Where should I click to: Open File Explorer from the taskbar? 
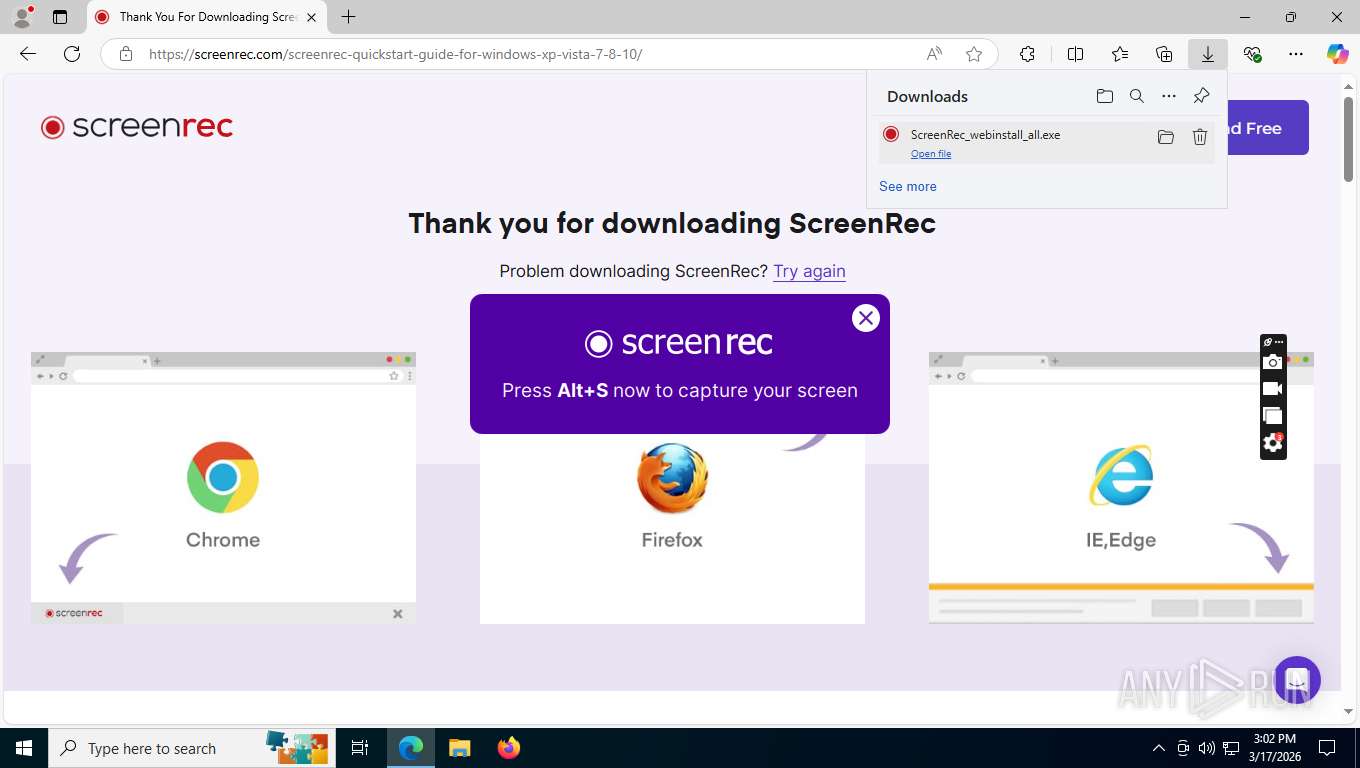click(460, 748)
